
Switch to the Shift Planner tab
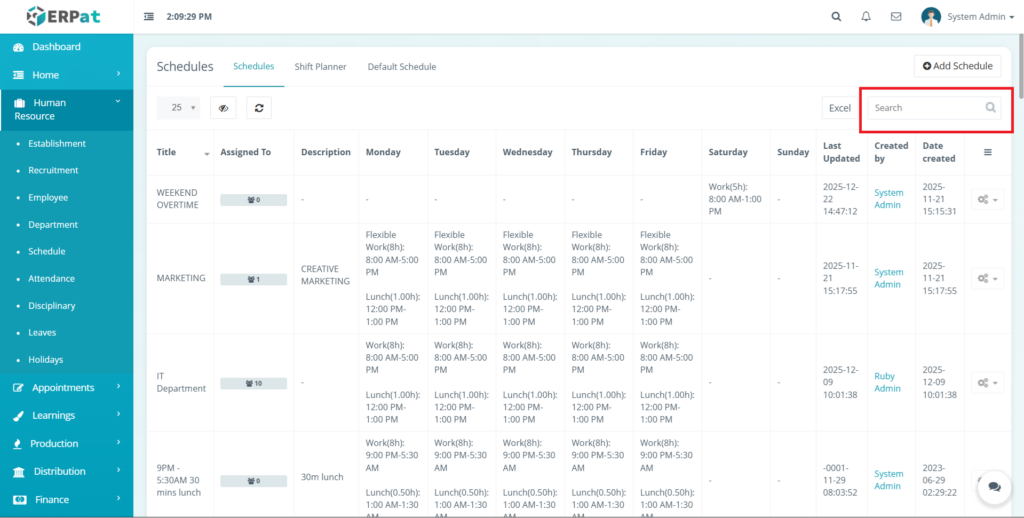[320, 67]
